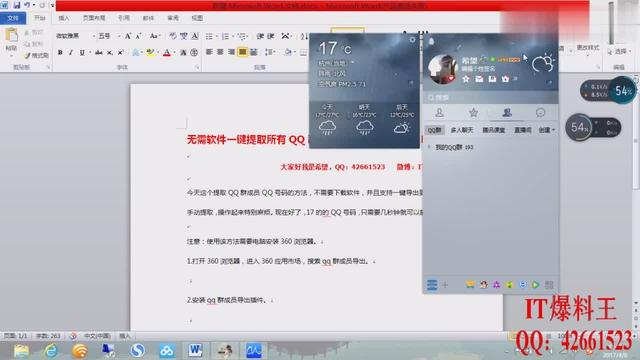Open the QQ contacts tab icon
Viewport: 640px width, 360px height.
(x=439, y=112)
